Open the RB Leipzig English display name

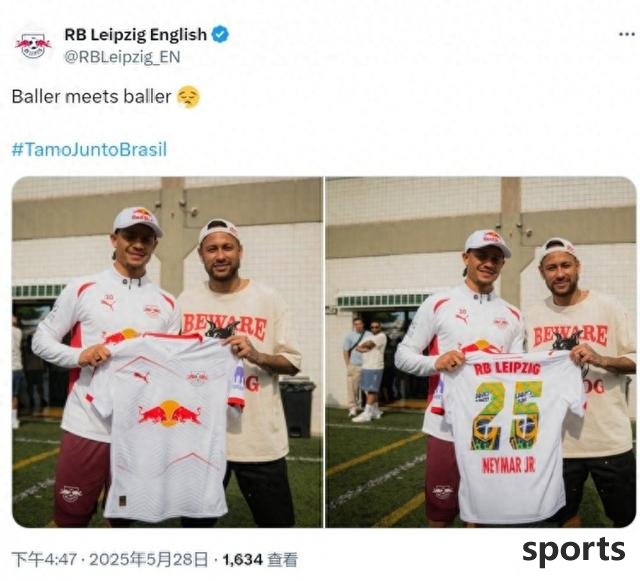136,35
